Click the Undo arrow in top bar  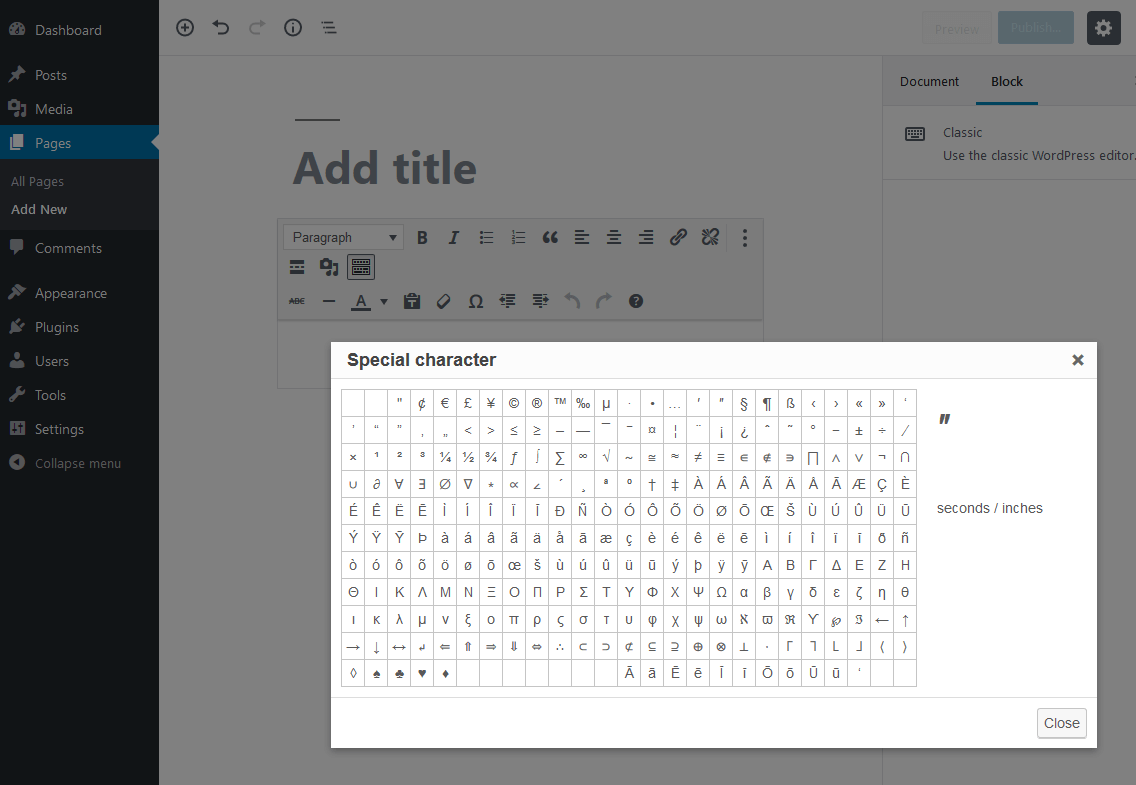(221, 28)
